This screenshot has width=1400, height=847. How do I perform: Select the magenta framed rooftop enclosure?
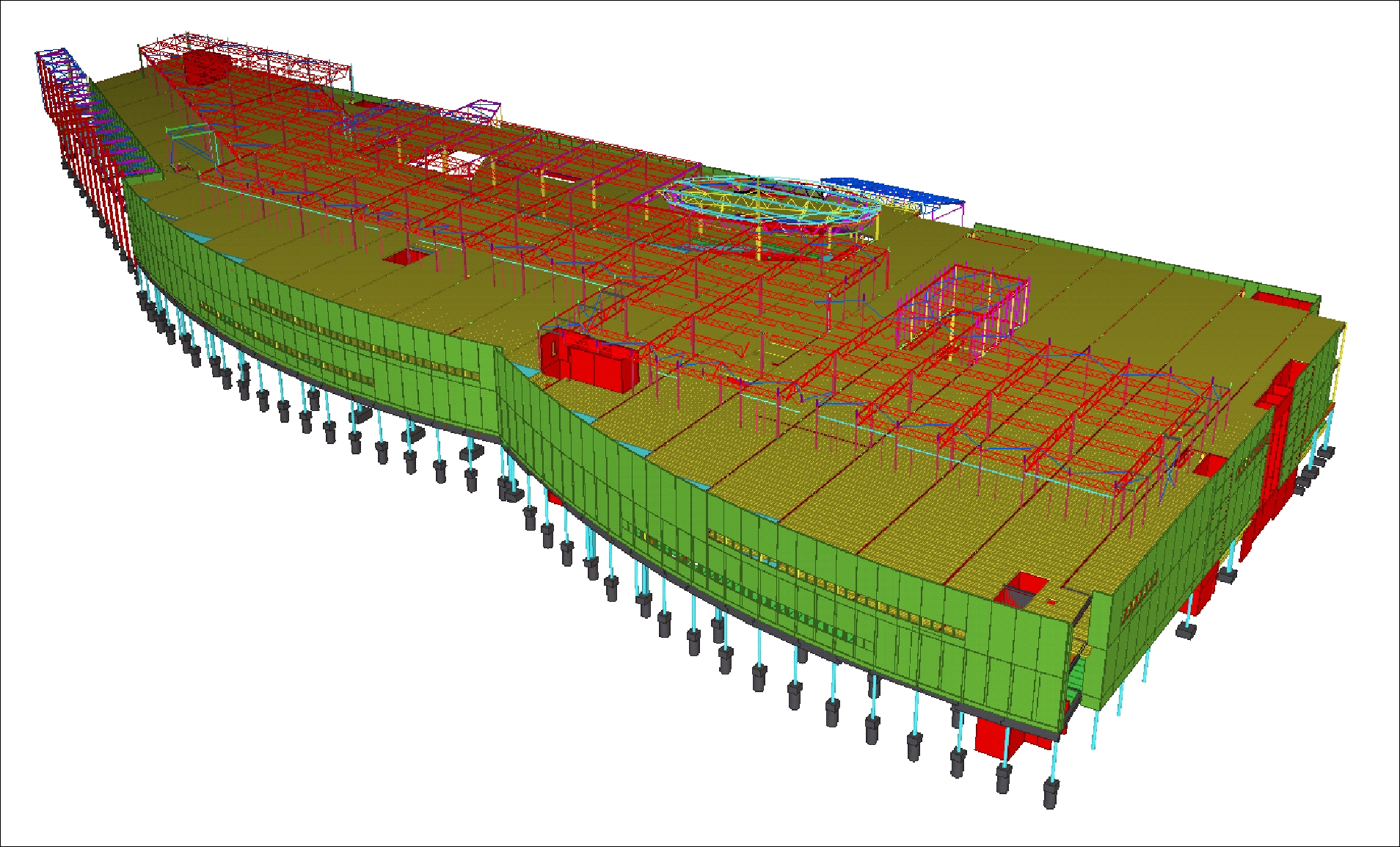point(962,313)
